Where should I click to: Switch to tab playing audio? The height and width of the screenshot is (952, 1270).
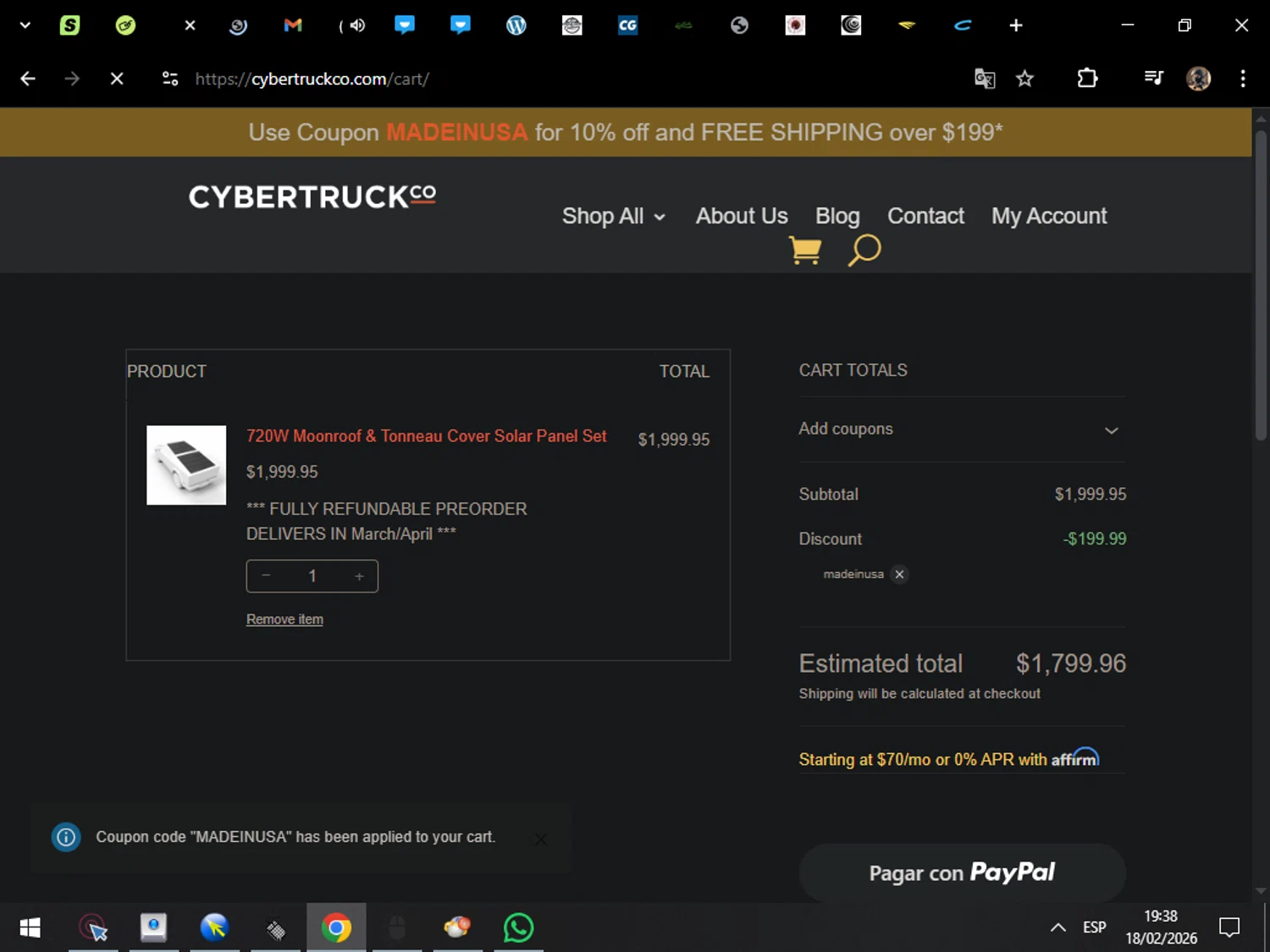point(351,25)
